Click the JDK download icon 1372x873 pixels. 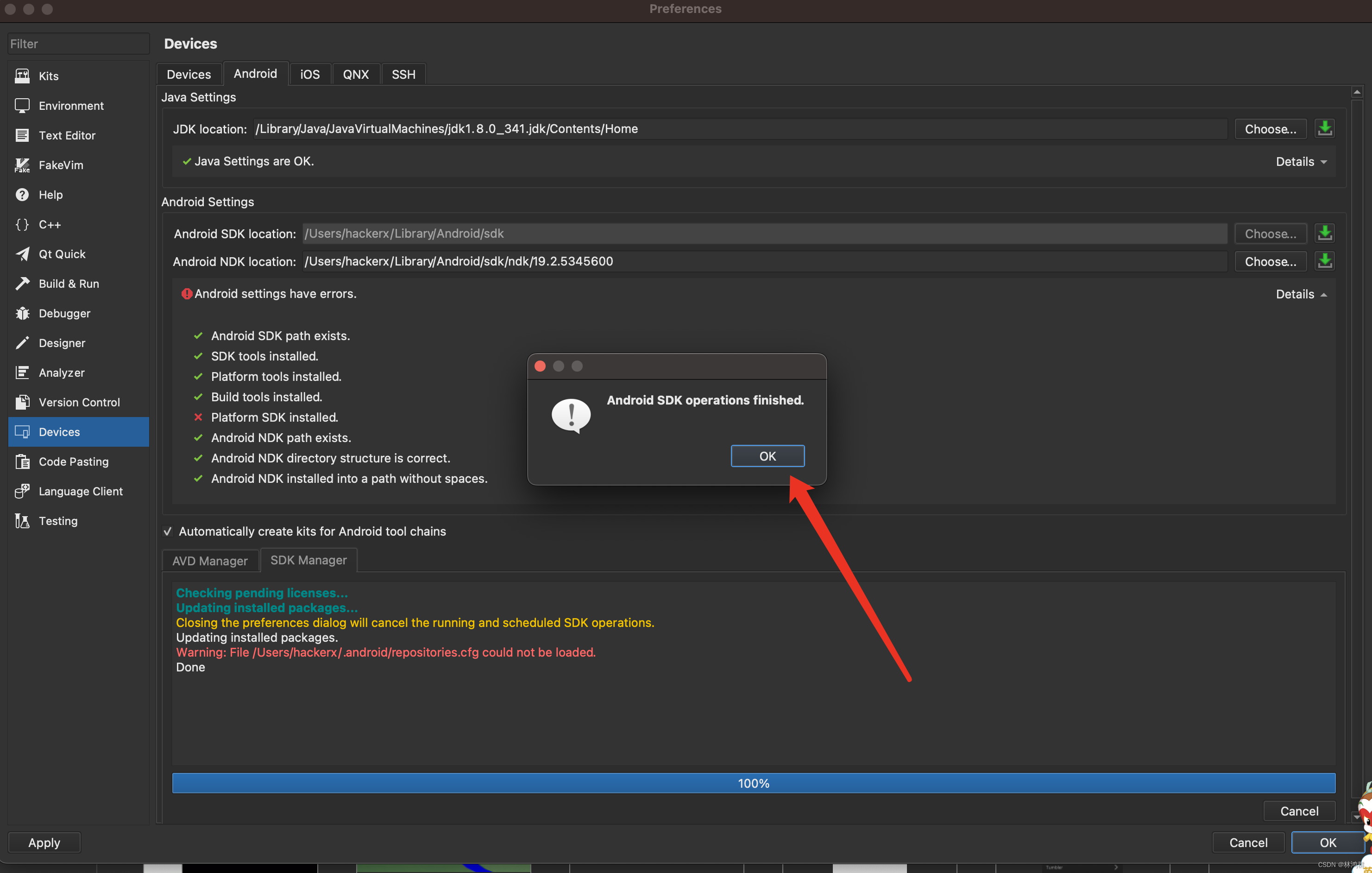coord(1325,128)
